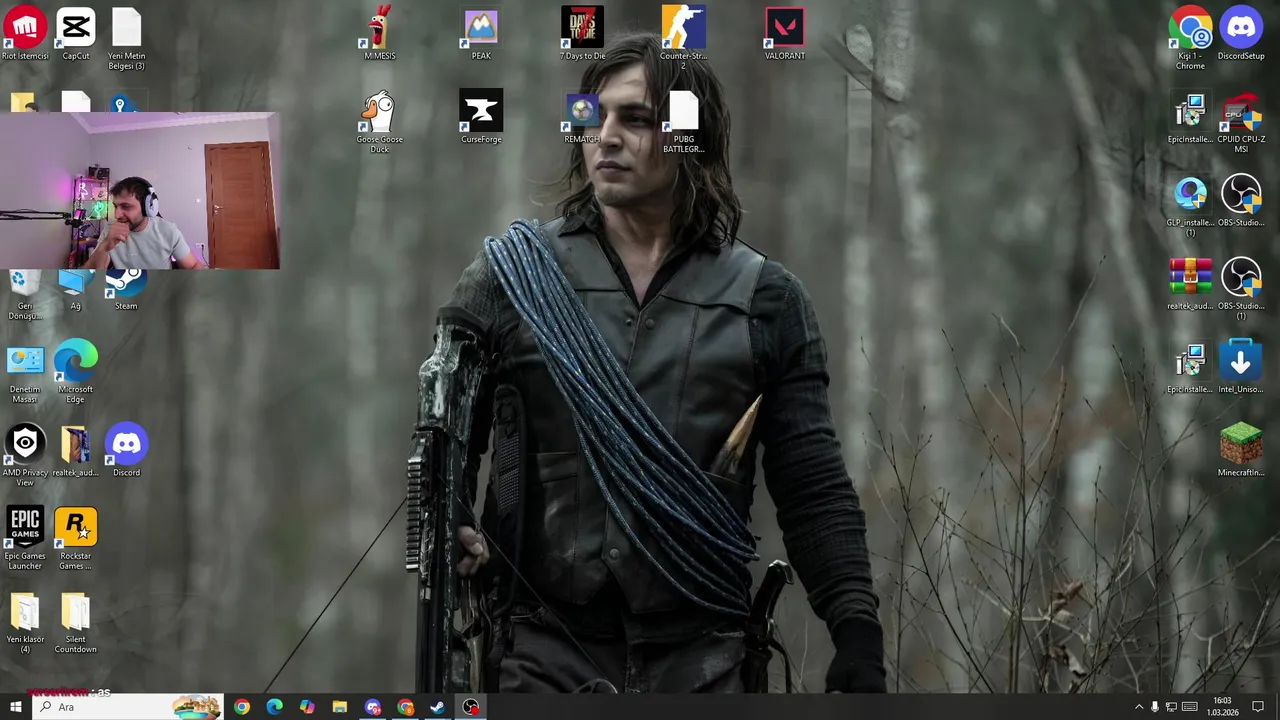Select the OBS-Studio... (1) installer icon
Image resolution: width=1280 pixels, height=720 pixels.
[1241, 289]
